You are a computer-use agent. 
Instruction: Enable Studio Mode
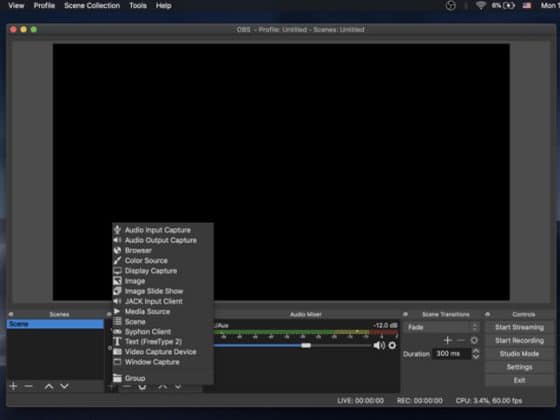click(519, 354)
